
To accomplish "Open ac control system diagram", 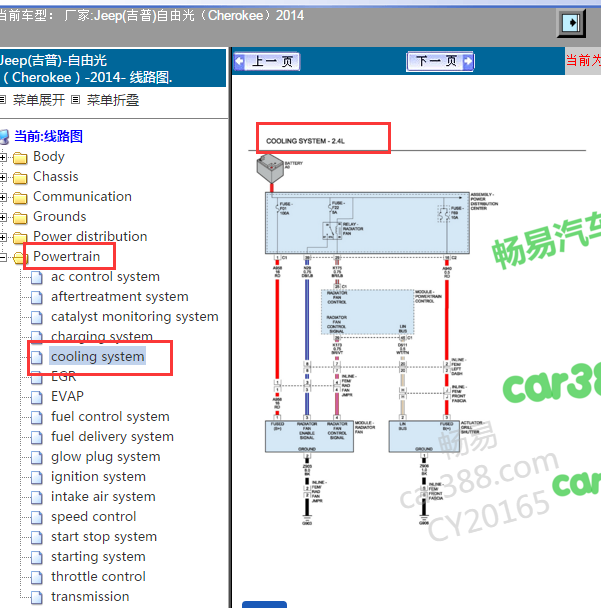I will (105, 276).
